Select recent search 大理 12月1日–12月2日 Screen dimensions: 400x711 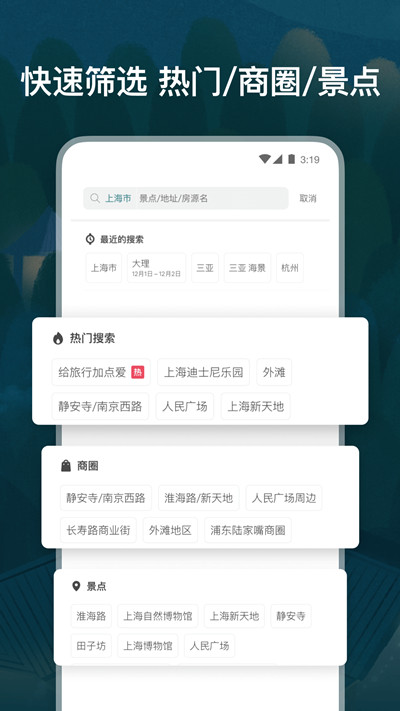[x=156, y=268]
